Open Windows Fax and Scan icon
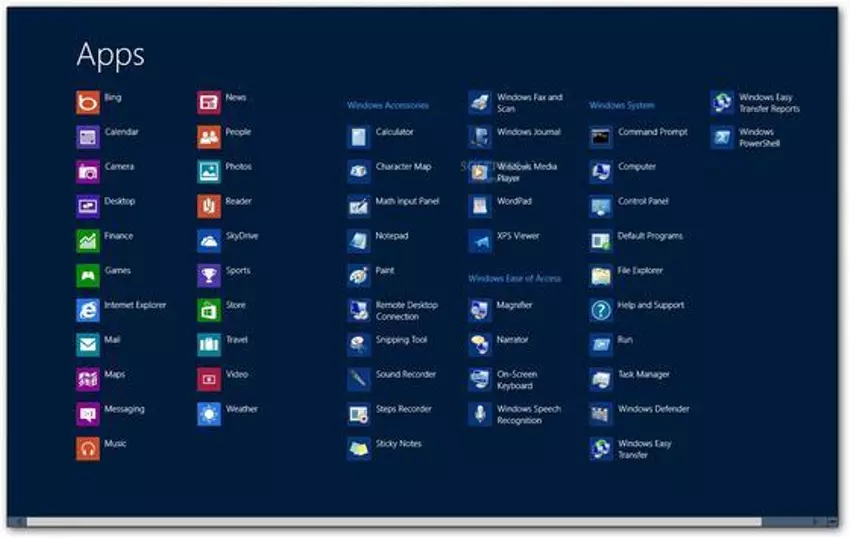 coord(480,102)
